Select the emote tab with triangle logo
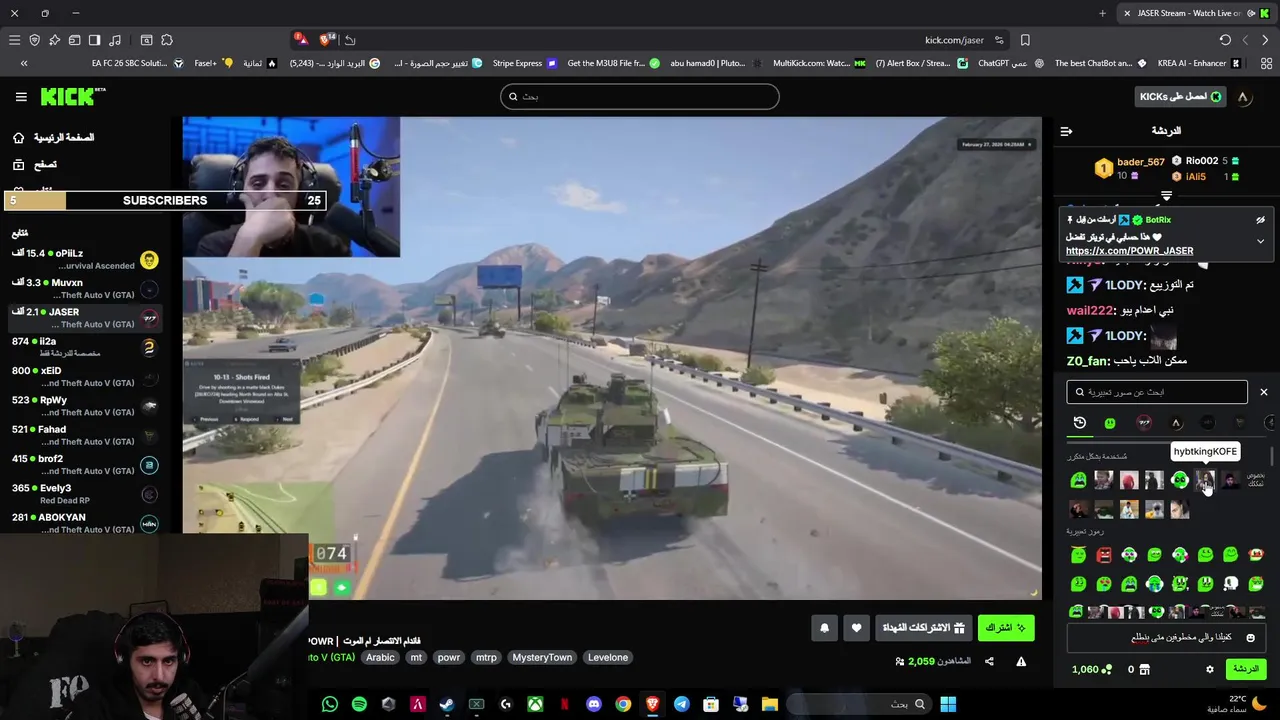This screenshot has height=720, width=1280. [1176, 423]
